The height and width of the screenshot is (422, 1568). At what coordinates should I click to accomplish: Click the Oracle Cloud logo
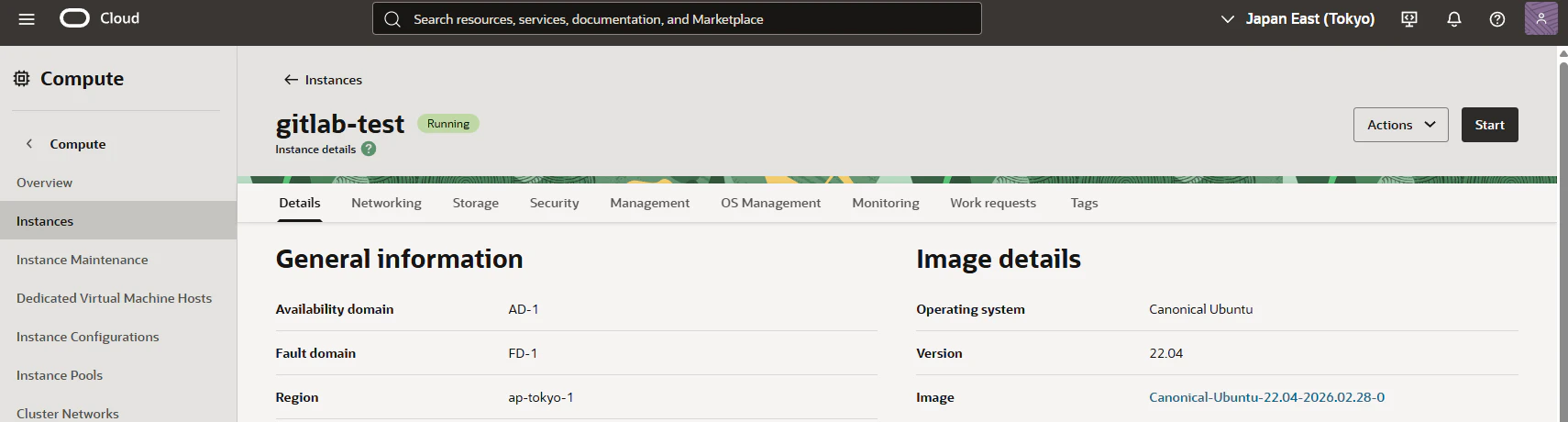tap(100, 18)
